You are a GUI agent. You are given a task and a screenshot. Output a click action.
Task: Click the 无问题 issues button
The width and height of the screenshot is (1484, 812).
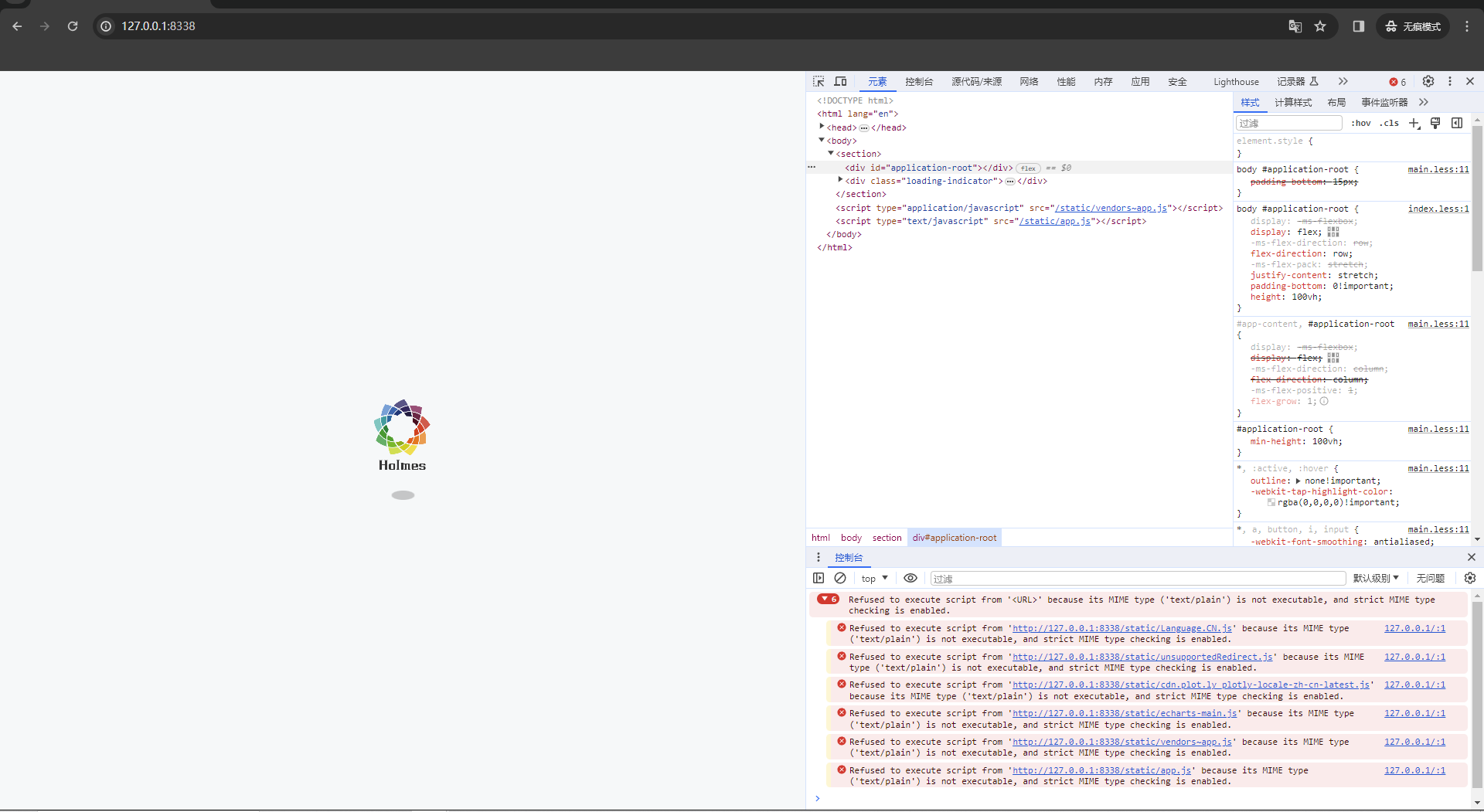tap(1431, 578)
